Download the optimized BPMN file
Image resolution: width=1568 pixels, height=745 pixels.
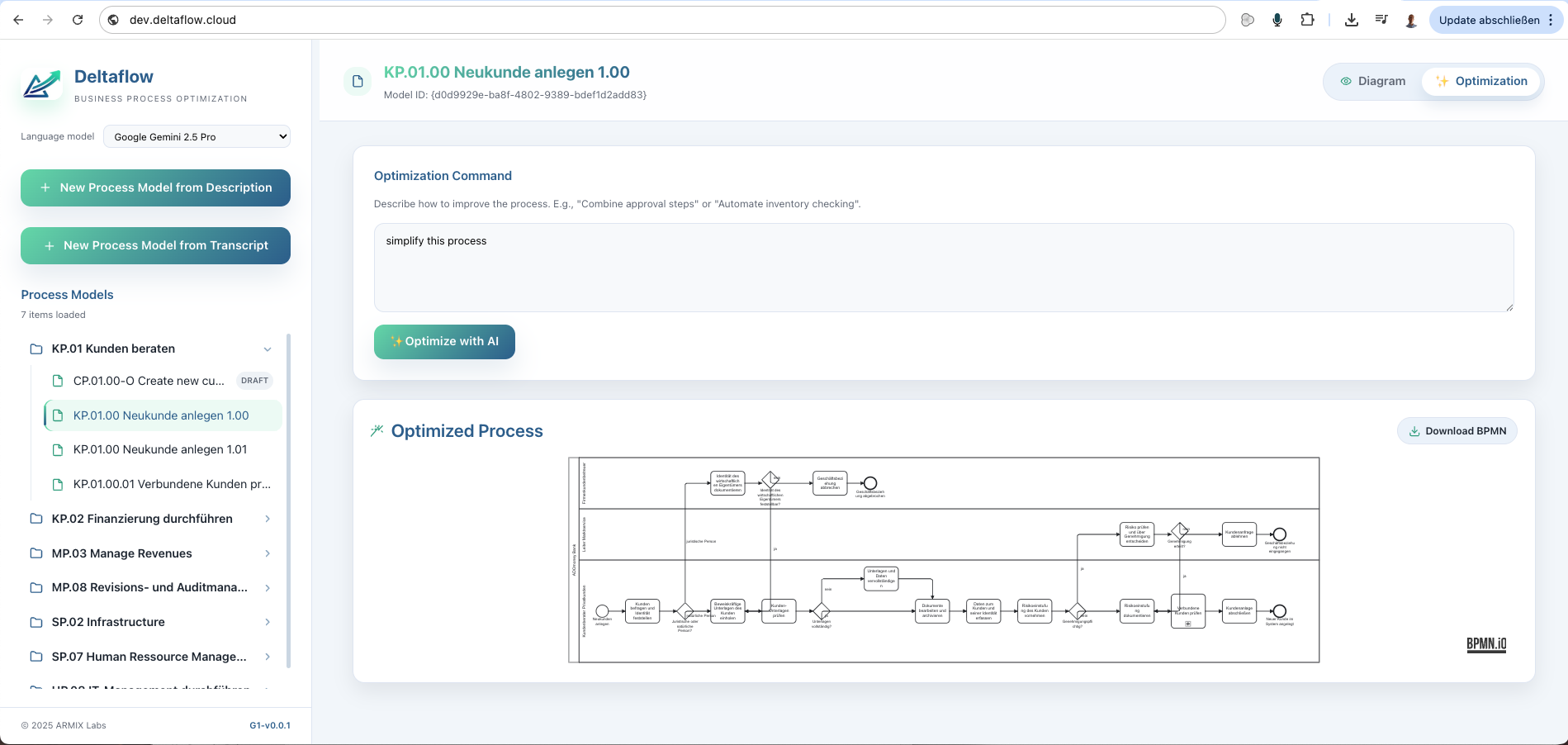pos(1457,430)
